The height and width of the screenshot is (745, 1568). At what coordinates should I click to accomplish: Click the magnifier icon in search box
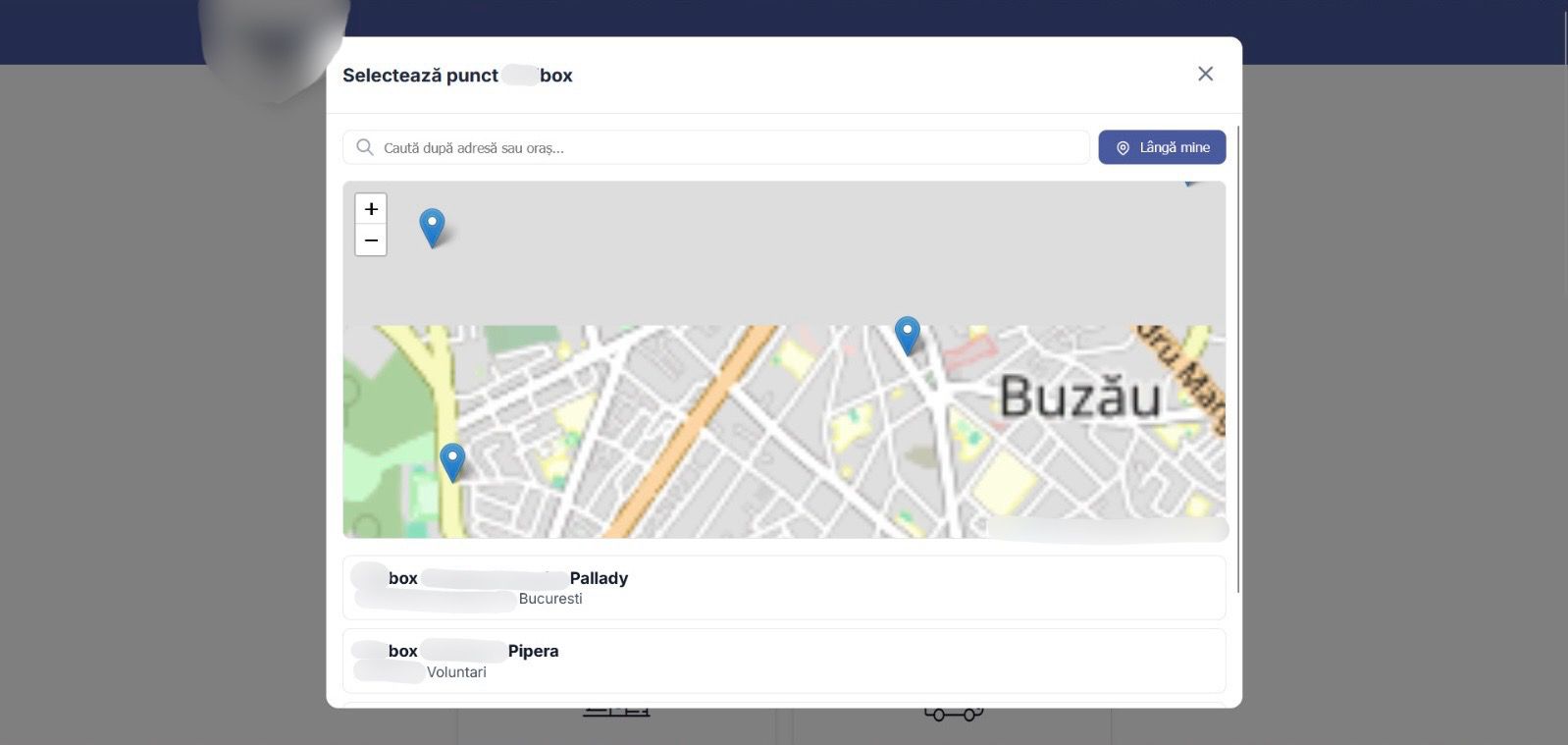365,148
